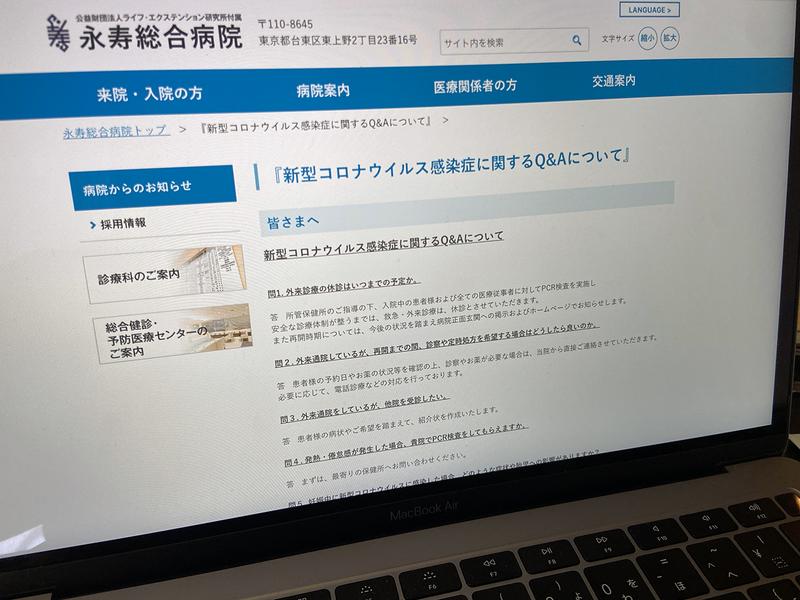This screenshot has width=800, height=600.
Task: Click the address 東京都台東区東上野2丁目23番16号
Action: pos(338,40)
